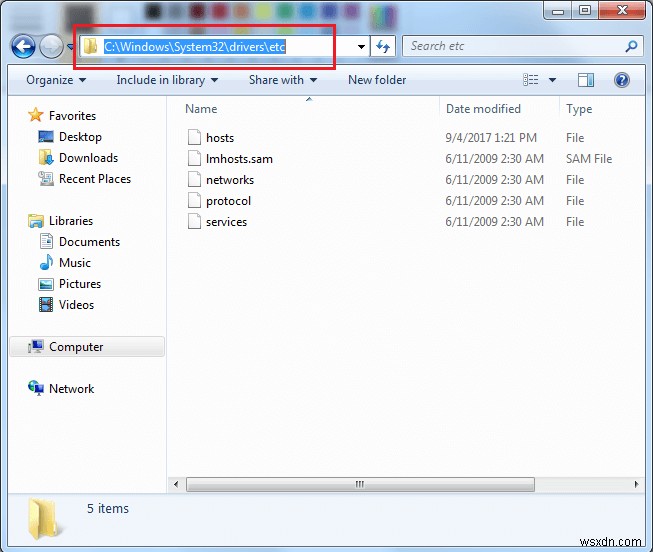Image resolution: width=653 pixels, height=552 pixels.
Task: Open the Videos library
Action: point(77,305)
